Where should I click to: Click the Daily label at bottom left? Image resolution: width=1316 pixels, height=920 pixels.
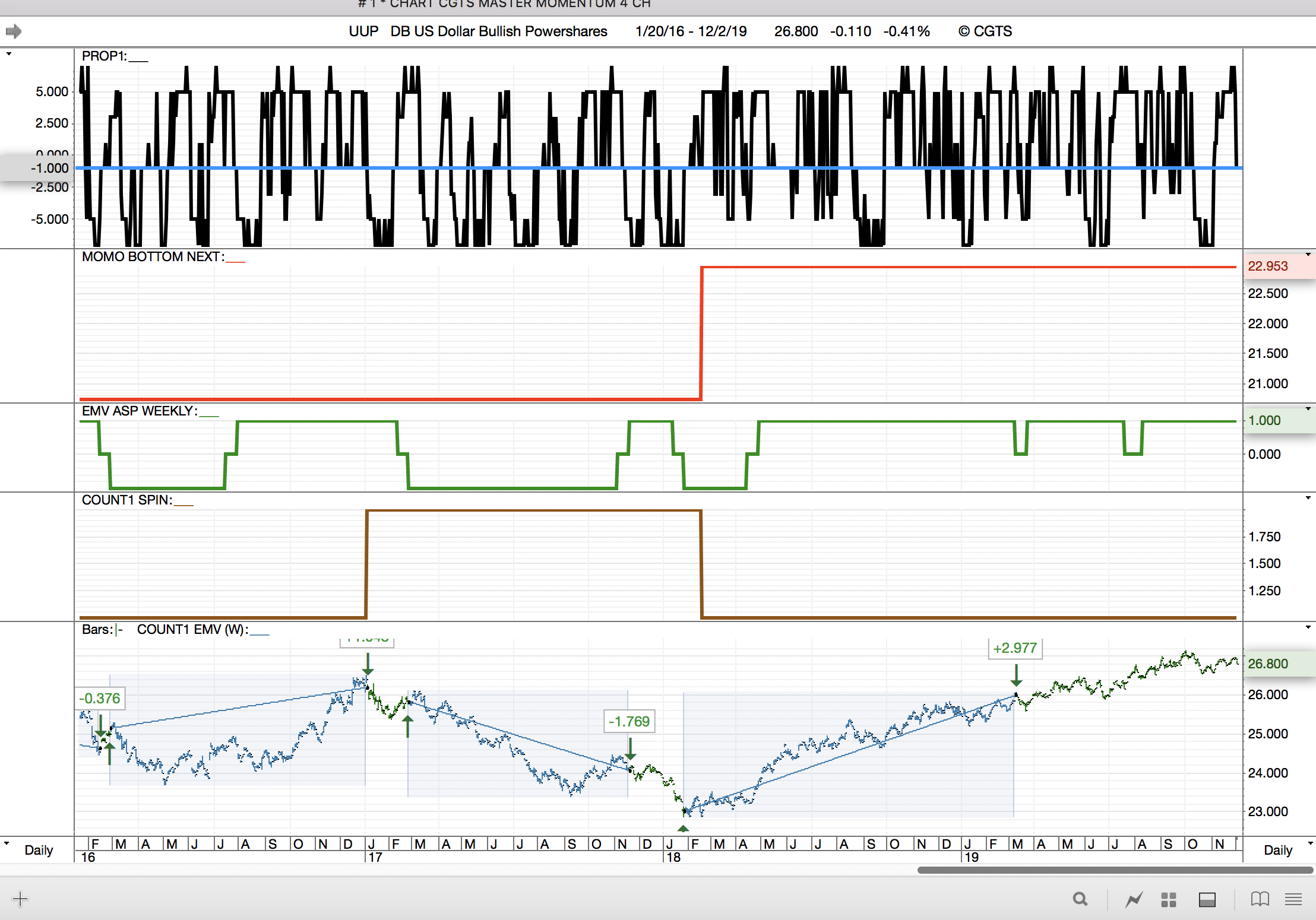[x=39, y=850]
